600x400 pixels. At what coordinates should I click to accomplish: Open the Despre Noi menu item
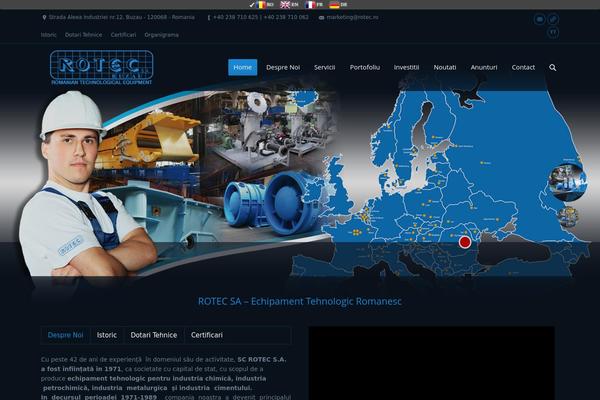283,67
